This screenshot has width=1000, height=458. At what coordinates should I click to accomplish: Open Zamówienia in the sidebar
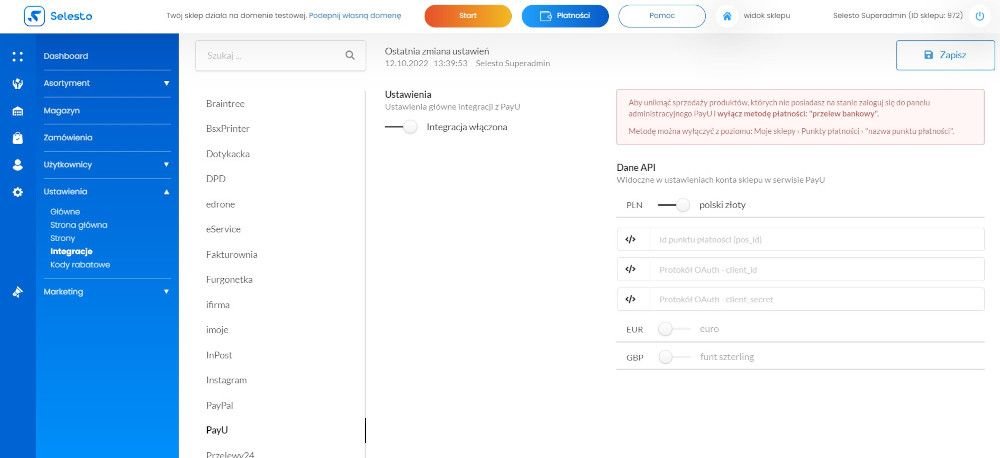pyautogui.click(x=68, y=137)
